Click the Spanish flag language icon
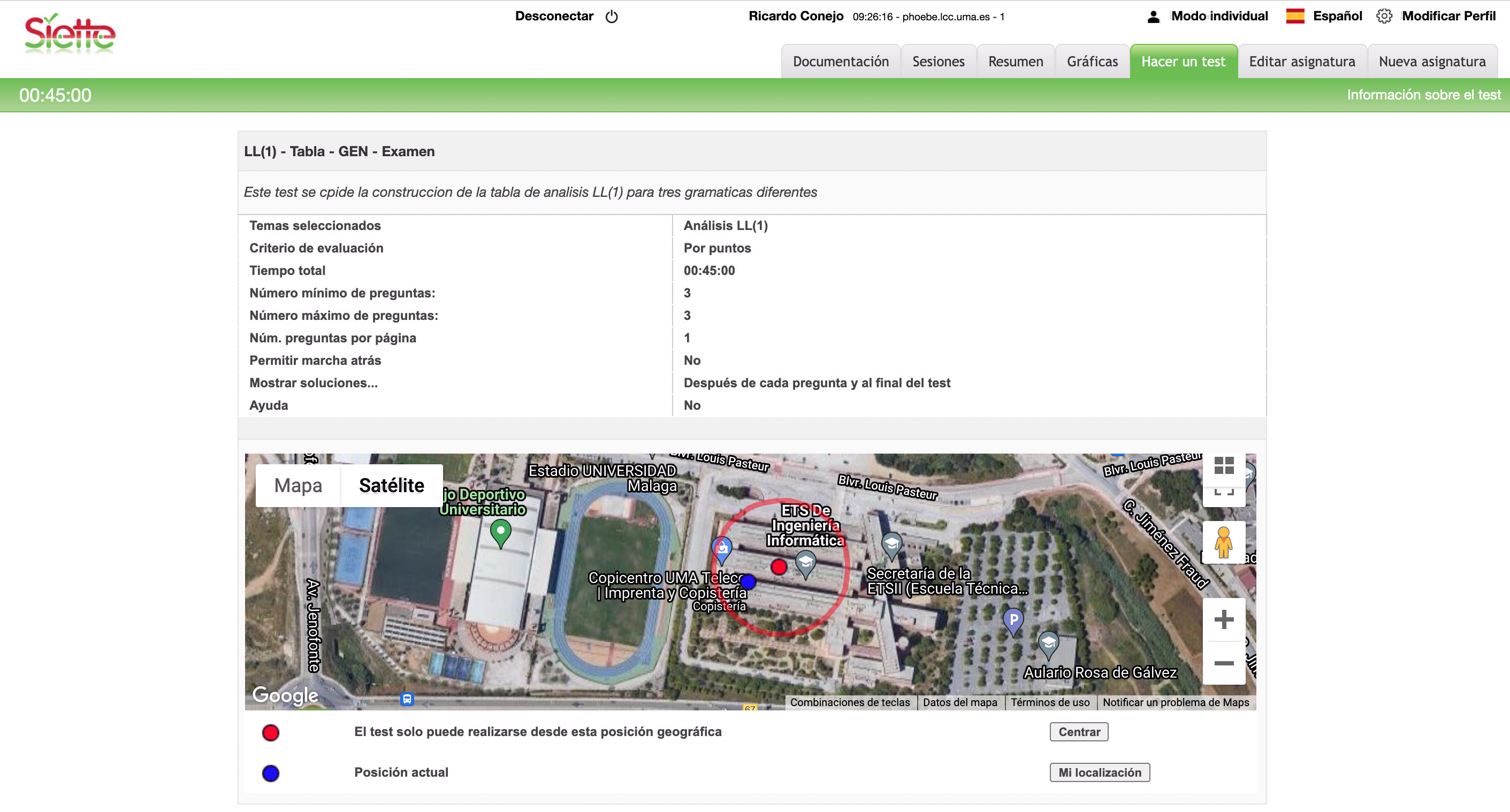This screenshot has width=1510, height=812. tap(1295, 17)
